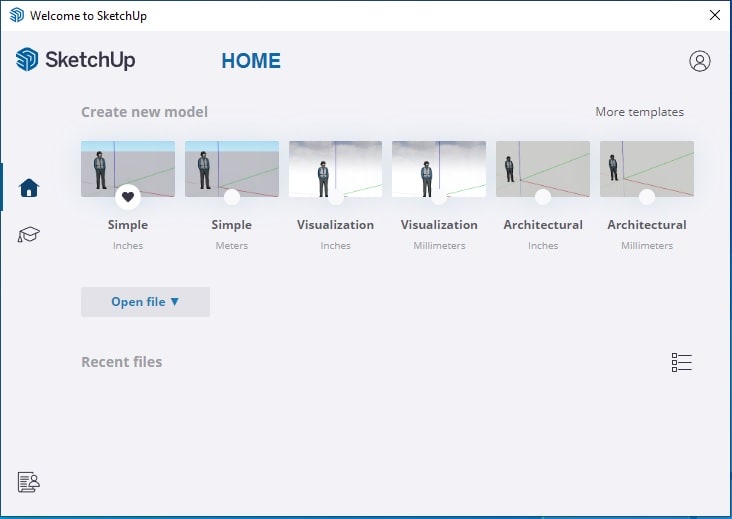Favorite the Architectural Inches template
This screenshot has width=732, height=519.
click(542, 197)
